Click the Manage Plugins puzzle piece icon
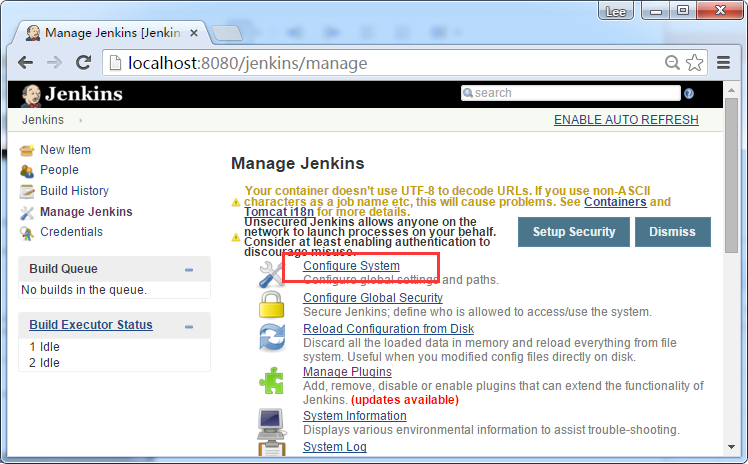The image size is (748, 464). click(x=272, y=381)
